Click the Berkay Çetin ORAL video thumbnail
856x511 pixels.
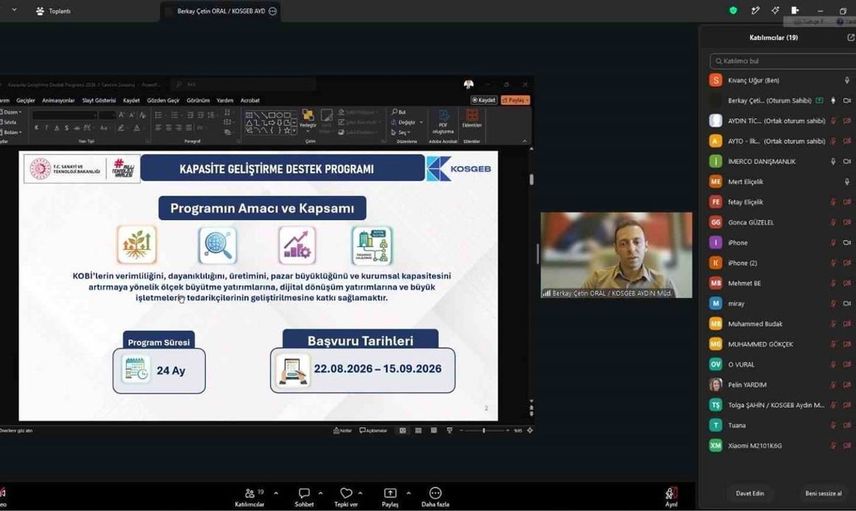pyautogui.click(x=616, y=255)
